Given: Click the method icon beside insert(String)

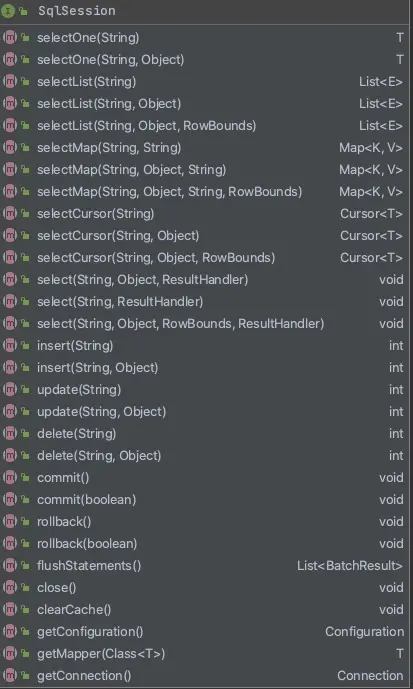Looking at the screenshot, I should 10,346.
